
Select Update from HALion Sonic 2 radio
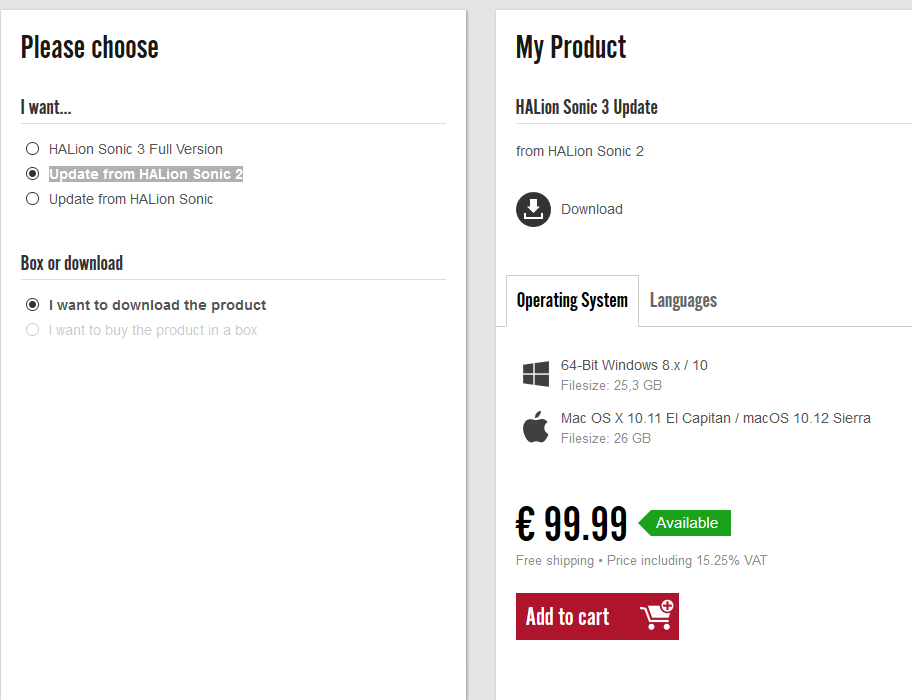point(33,174)
